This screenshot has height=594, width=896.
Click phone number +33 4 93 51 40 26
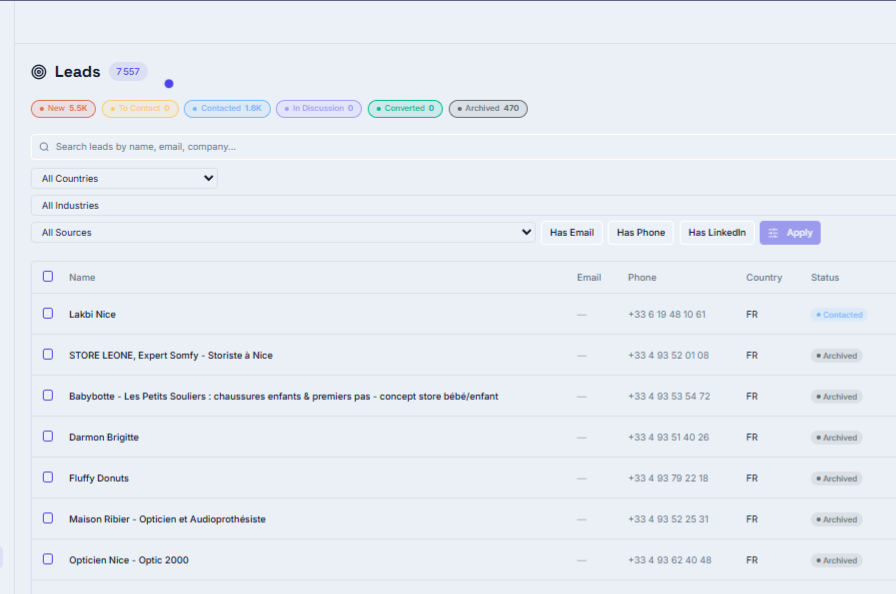pos(668,438)
